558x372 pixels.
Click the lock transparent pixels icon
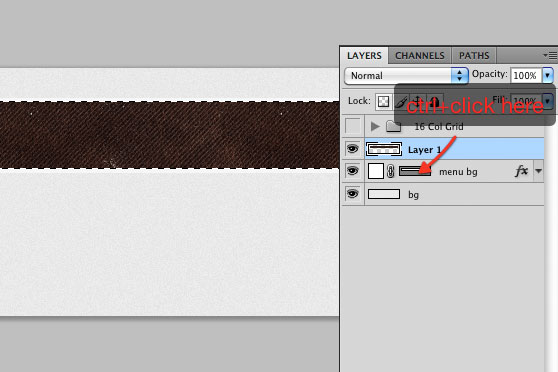383,102
